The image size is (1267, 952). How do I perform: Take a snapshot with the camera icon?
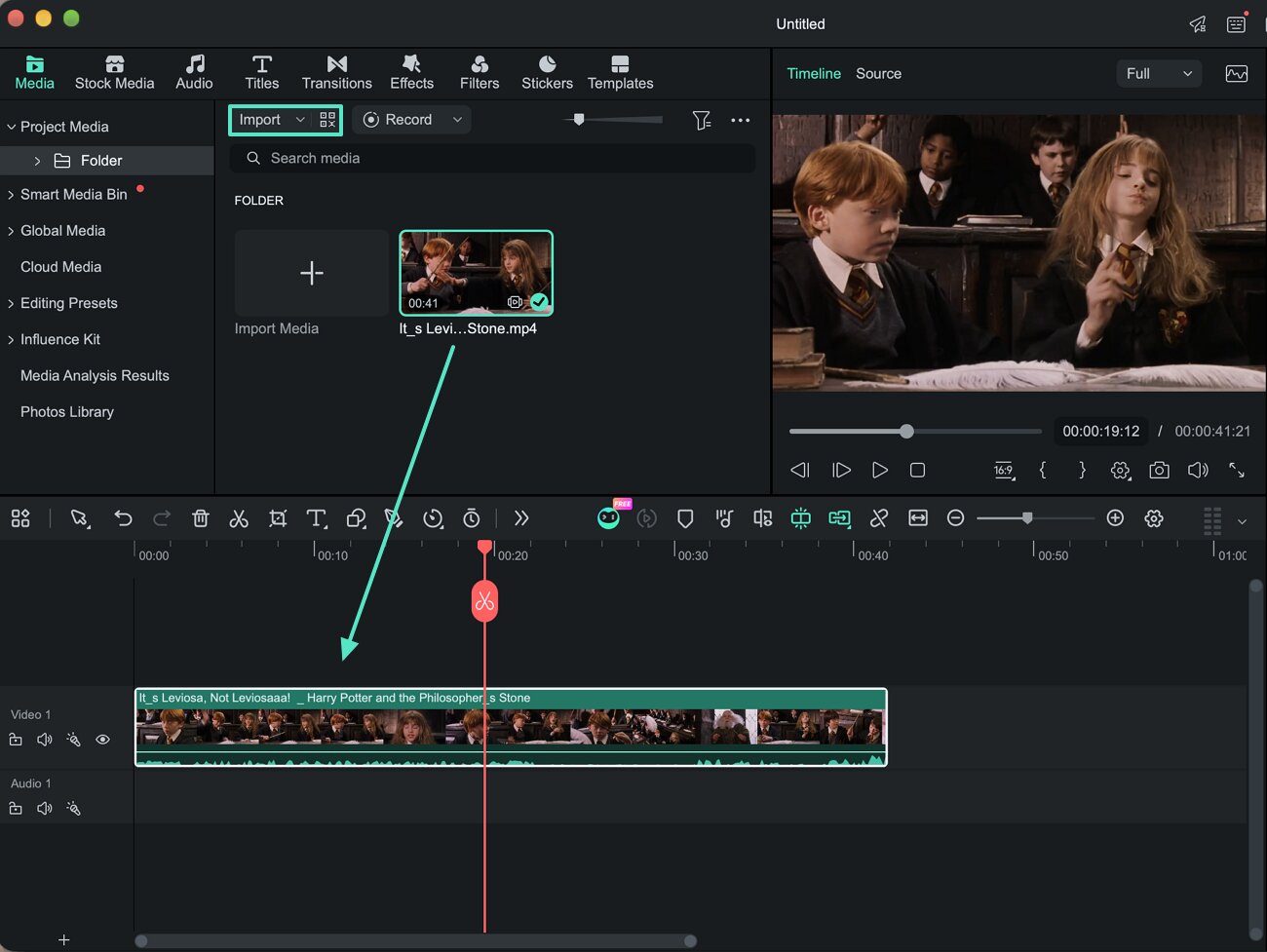[1159, 471]
